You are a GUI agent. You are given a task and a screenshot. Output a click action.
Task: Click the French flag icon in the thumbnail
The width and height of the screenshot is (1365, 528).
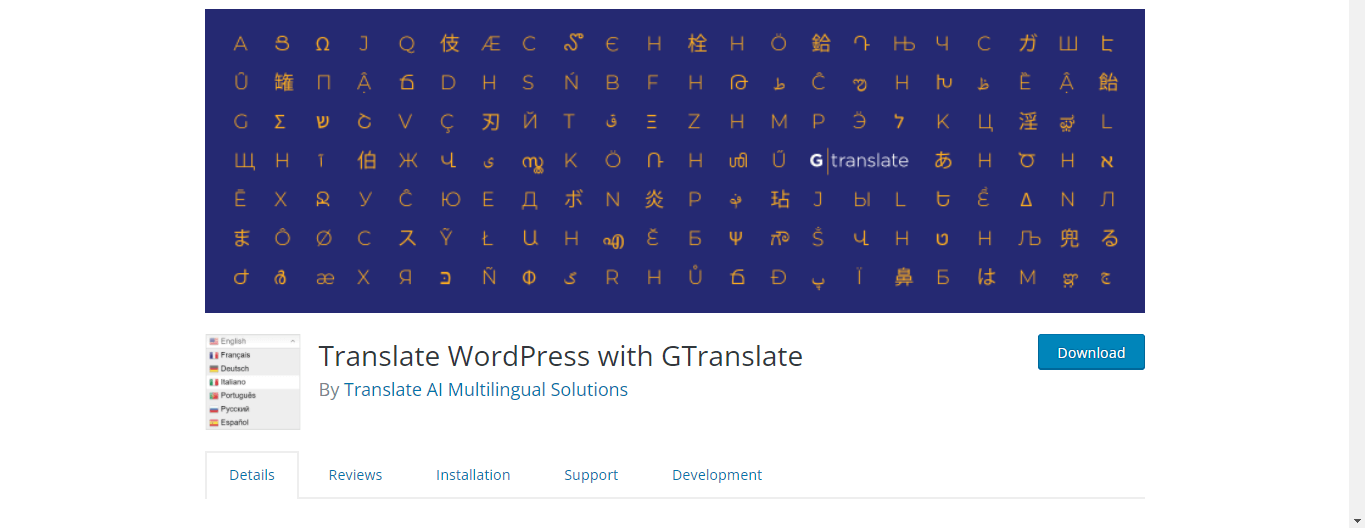[x=213, y=355]
